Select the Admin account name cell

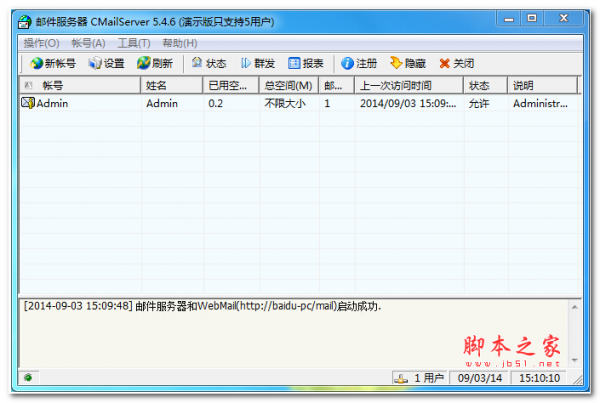[x=52, y=103]
